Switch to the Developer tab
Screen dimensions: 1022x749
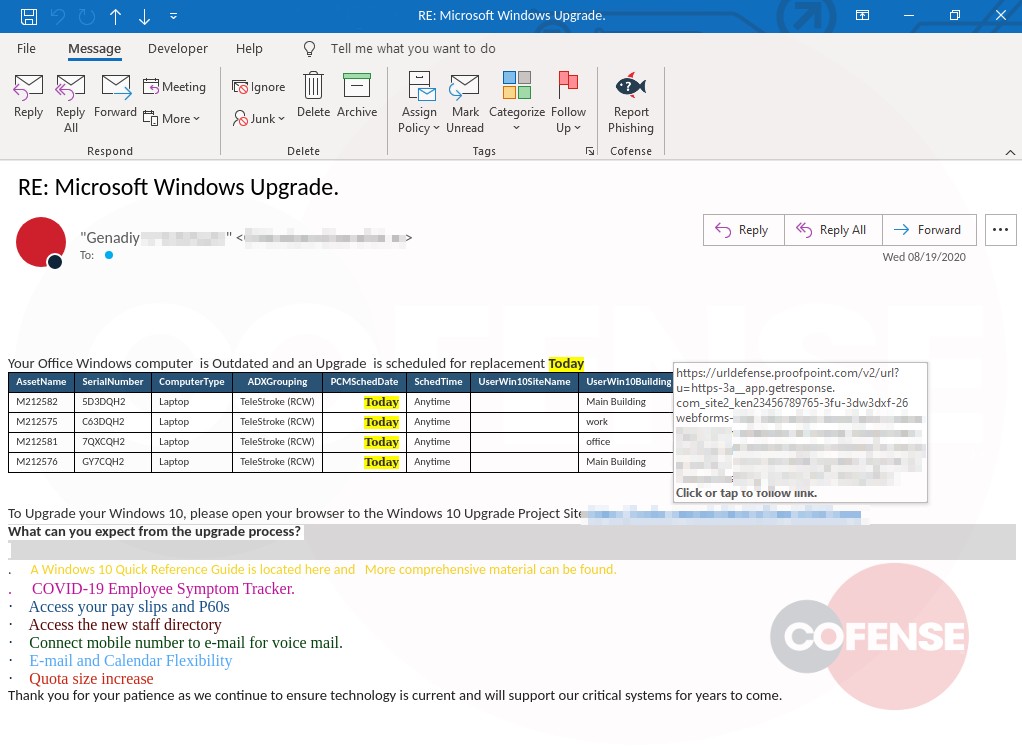tap(177, 48)
